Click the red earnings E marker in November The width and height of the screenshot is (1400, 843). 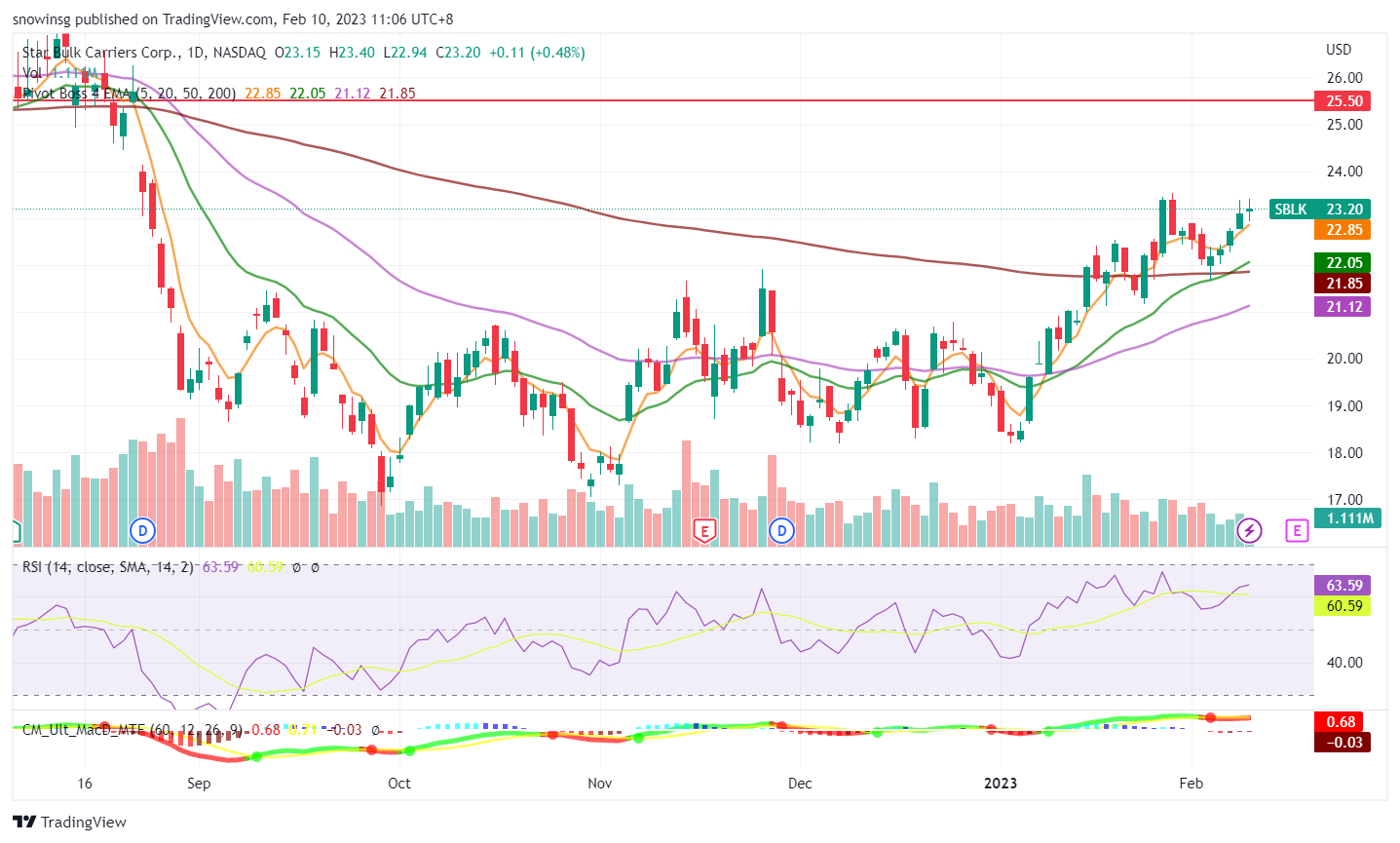pos(703,531)
